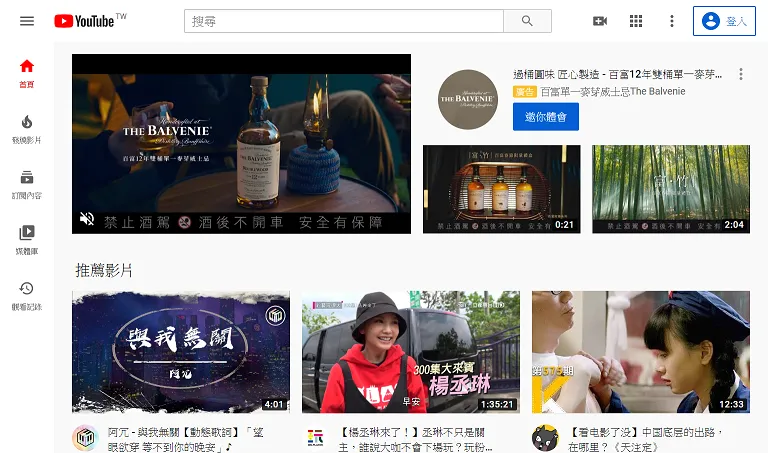Open 發燒影片 trending section

click(27, 128)
